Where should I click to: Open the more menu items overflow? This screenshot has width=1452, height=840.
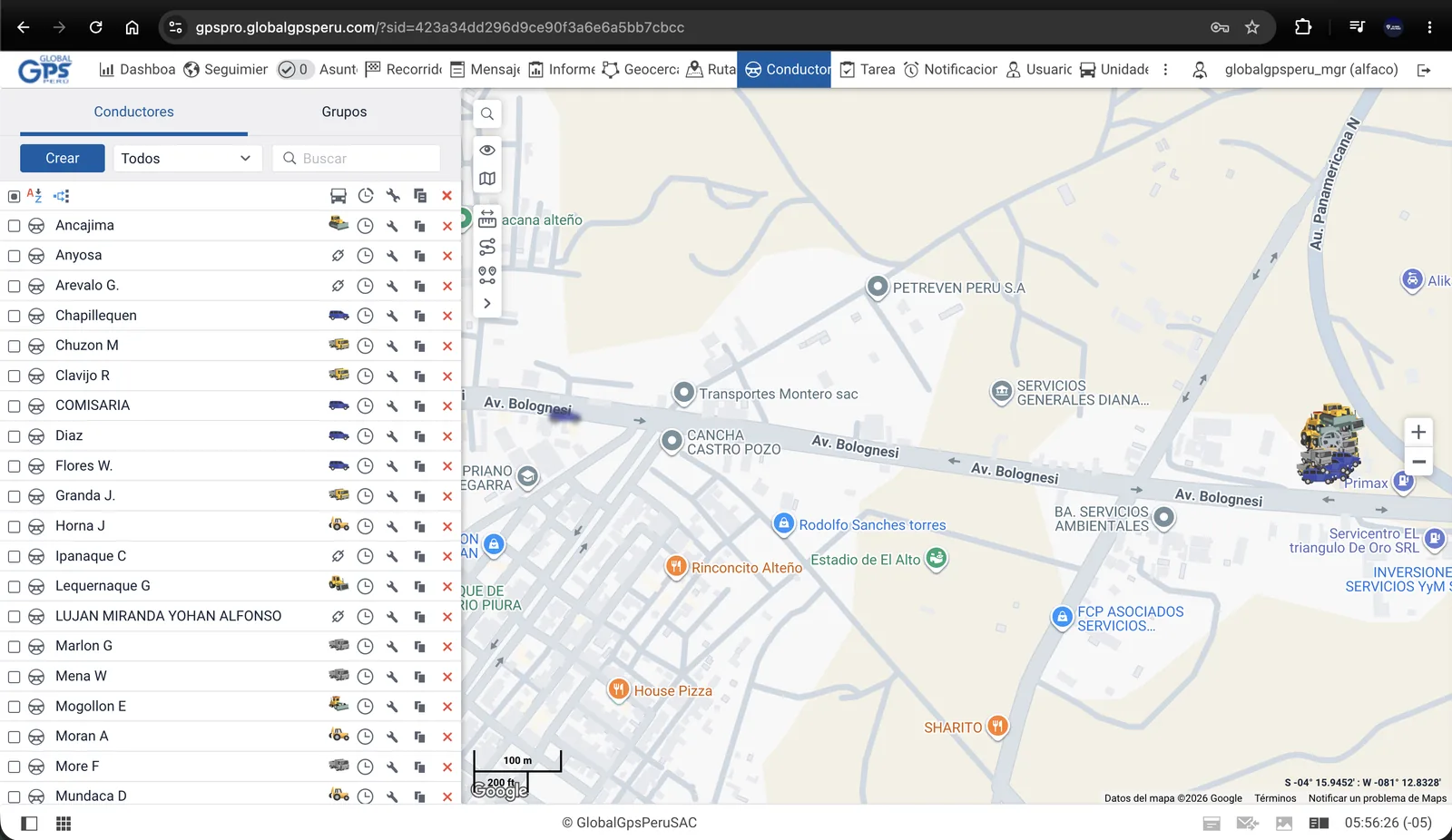1165,70
